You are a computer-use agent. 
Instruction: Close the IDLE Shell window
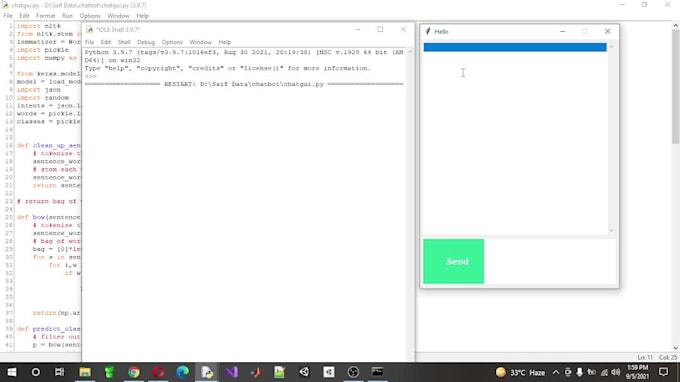pyautogui.click(x=403, y=29)
